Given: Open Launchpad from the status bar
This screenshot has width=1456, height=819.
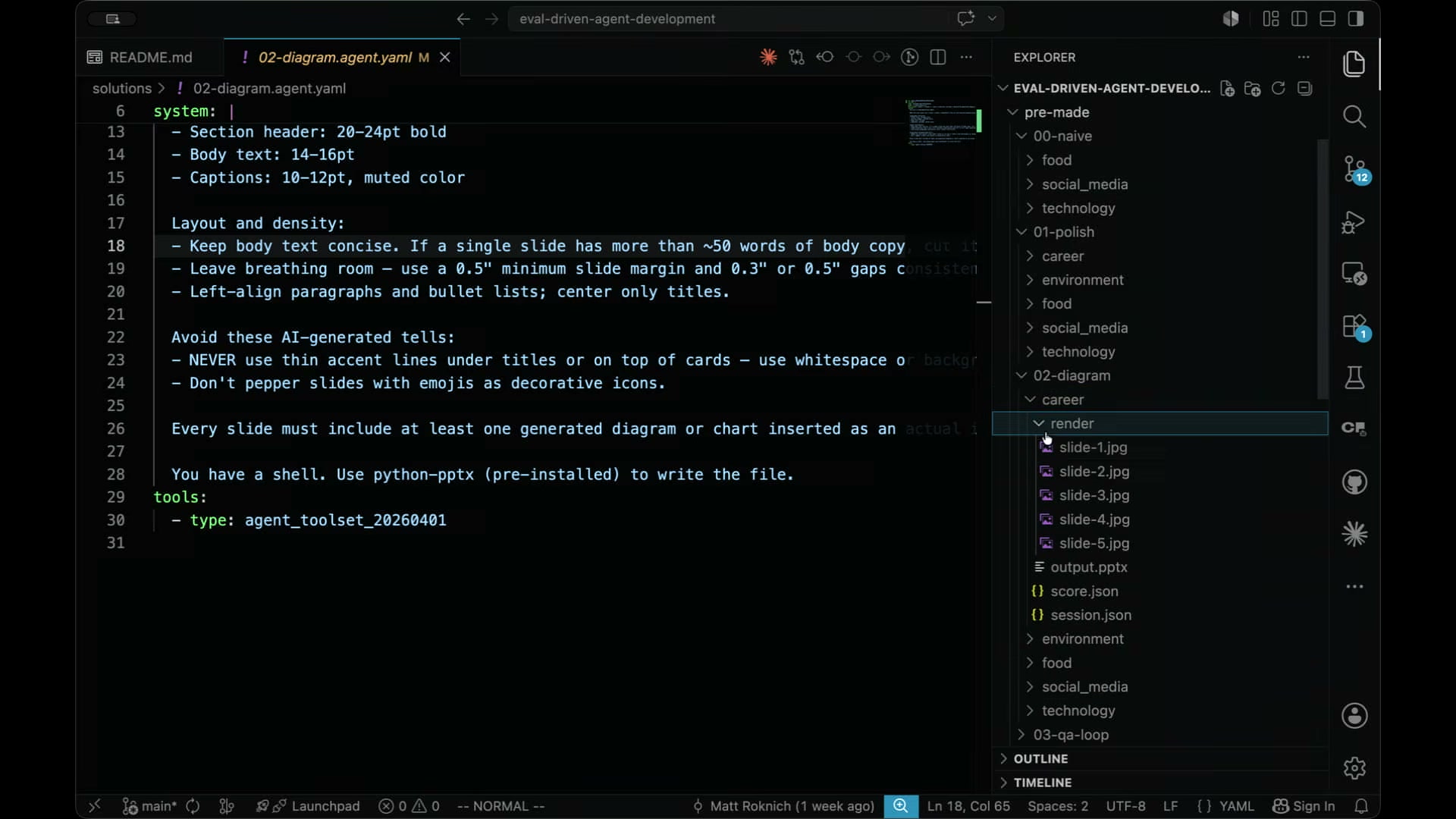Looking at the screenshot, I should 308,806.
